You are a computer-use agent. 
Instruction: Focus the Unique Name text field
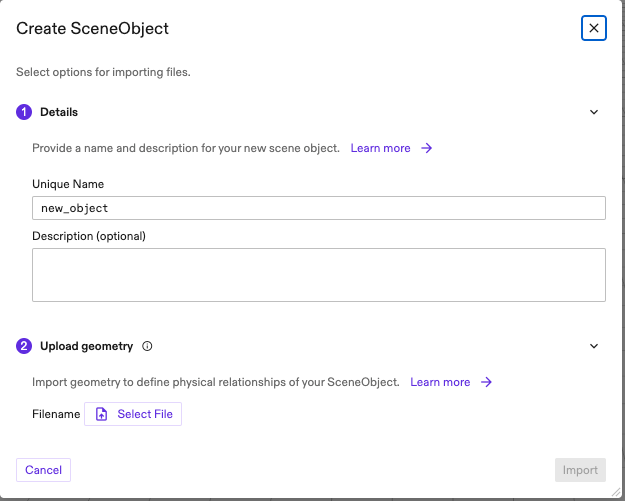[318, 208]
